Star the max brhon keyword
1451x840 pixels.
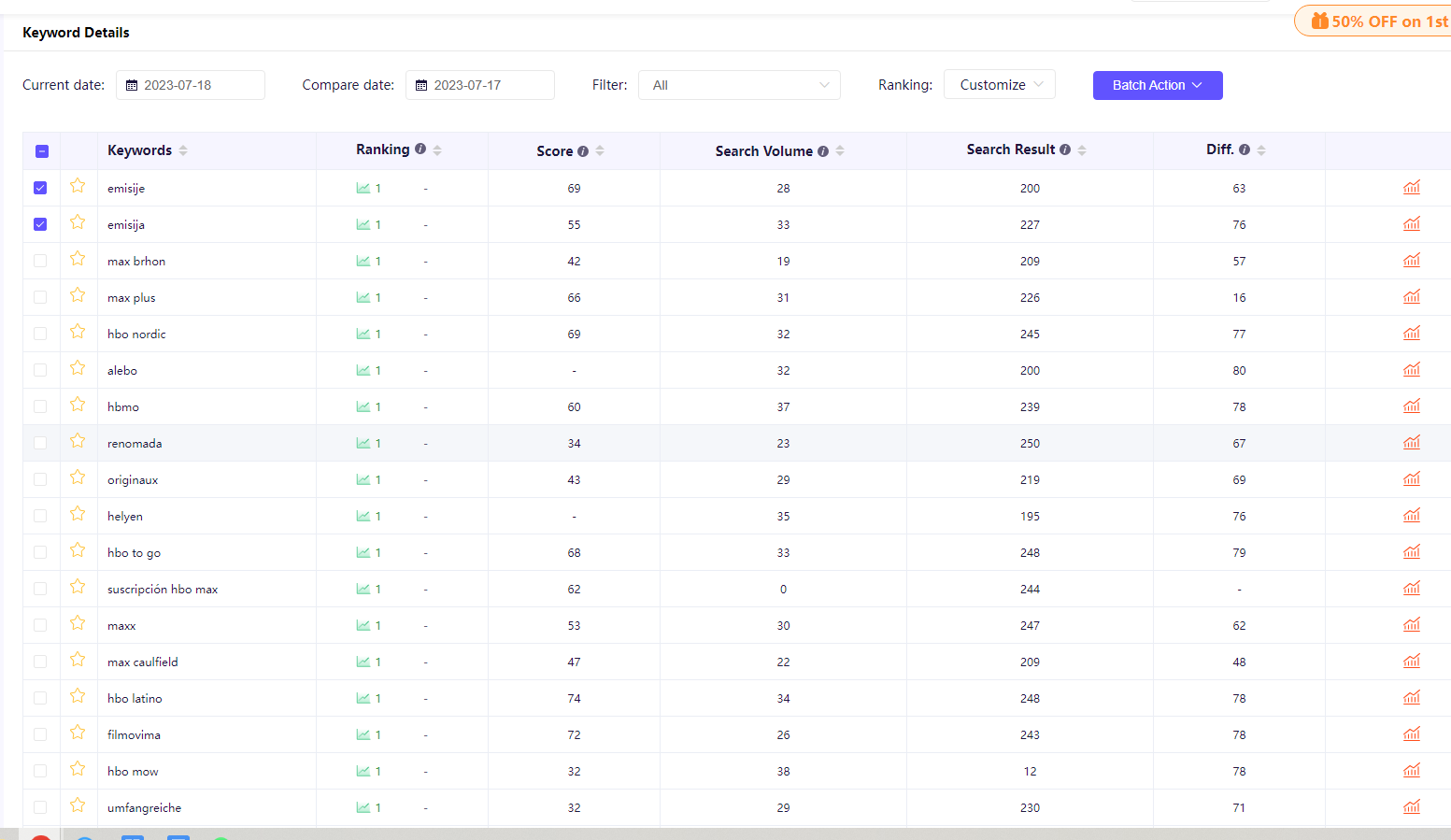pyautogui.click(x=78, y=259)
